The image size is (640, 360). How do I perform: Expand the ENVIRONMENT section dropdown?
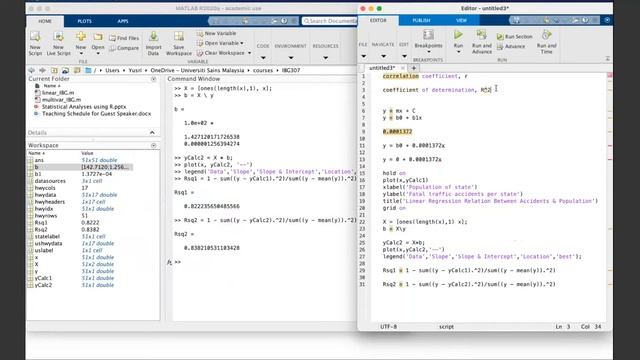291,58
